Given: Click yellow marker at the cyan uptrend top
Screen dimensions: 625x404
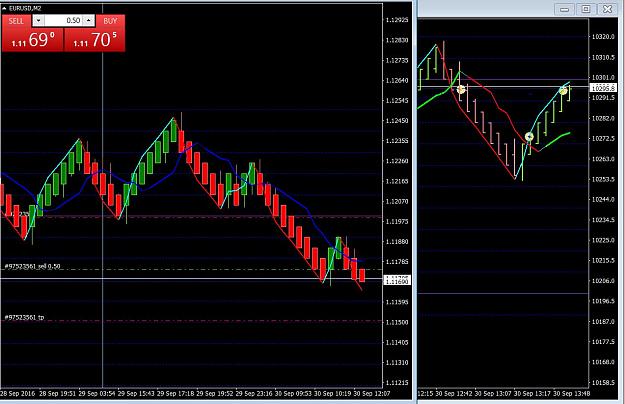Looking at the screenshot, I should pyautogui.click(x=563, y=91).
